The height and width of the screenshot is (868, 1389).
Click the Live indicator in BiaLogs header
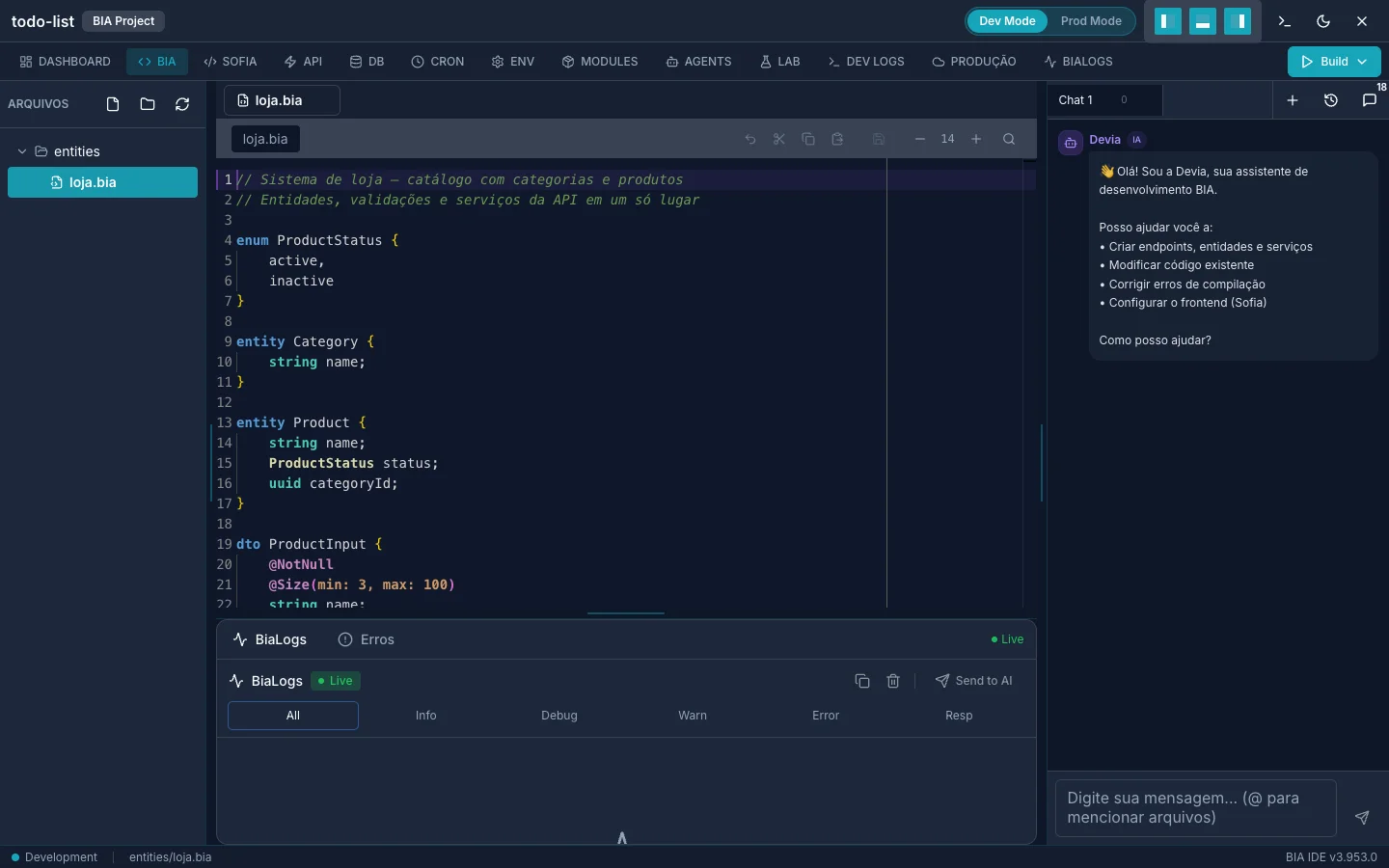tap(336, 681)
